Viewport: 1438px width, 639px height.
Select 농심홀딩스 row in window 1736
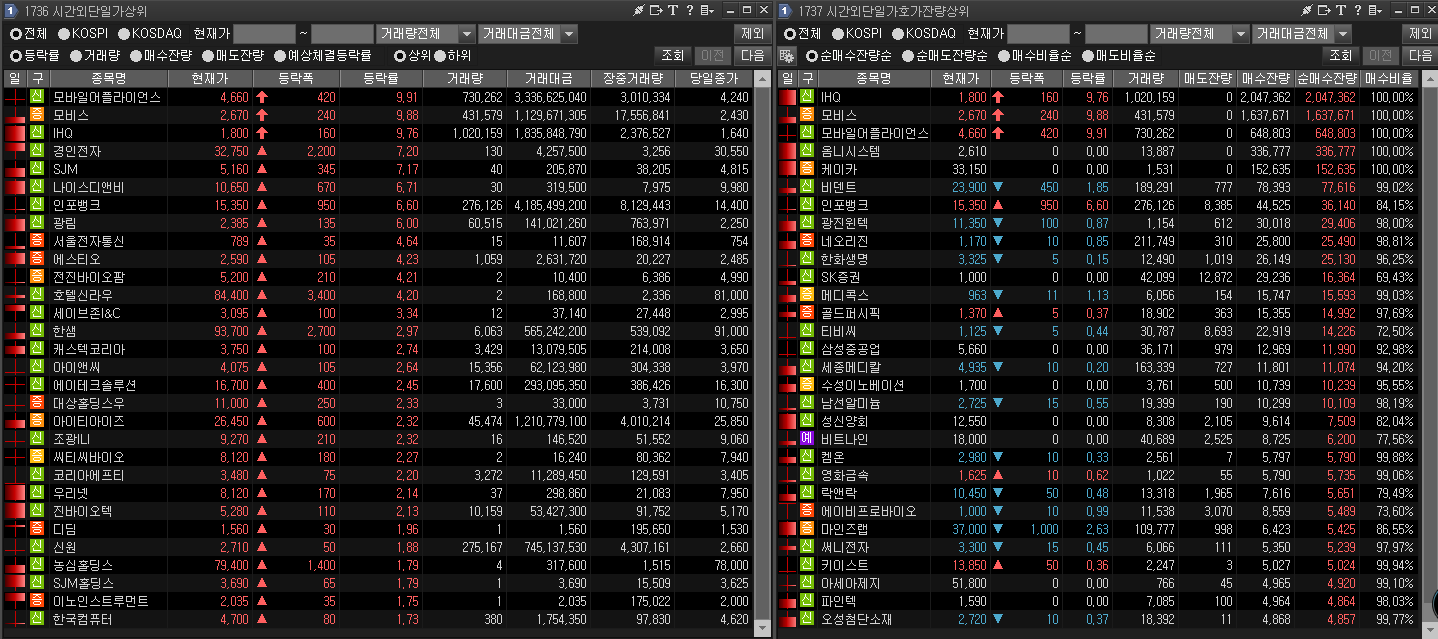click(378, 565)
